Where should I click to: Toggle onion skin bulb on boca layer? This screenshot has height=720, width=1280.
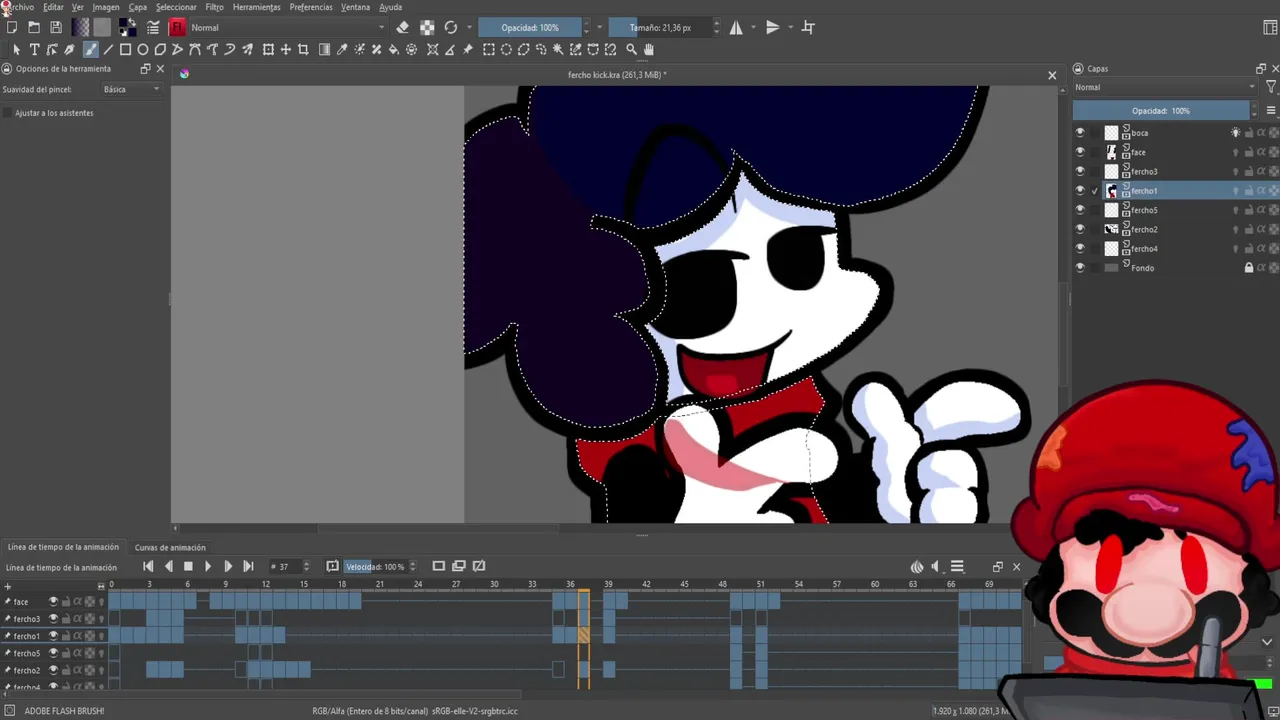point(1236,132)
